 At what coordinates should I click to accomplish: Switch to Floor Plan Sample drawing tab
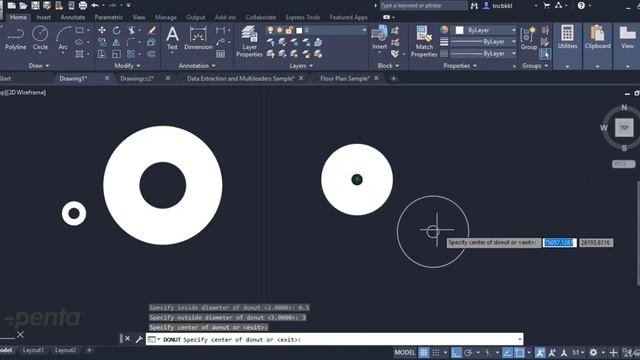coord(344,78)
